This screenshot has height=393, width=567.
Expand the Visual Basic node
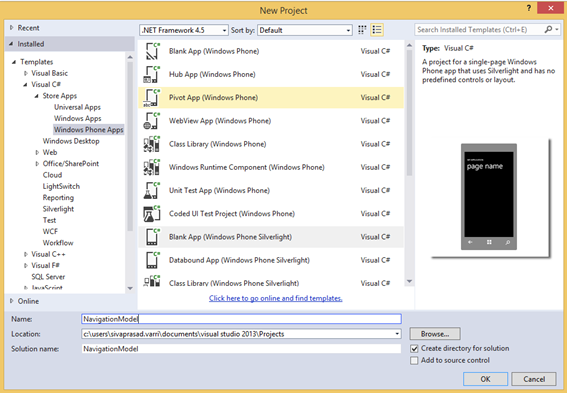tap(26, 73)
